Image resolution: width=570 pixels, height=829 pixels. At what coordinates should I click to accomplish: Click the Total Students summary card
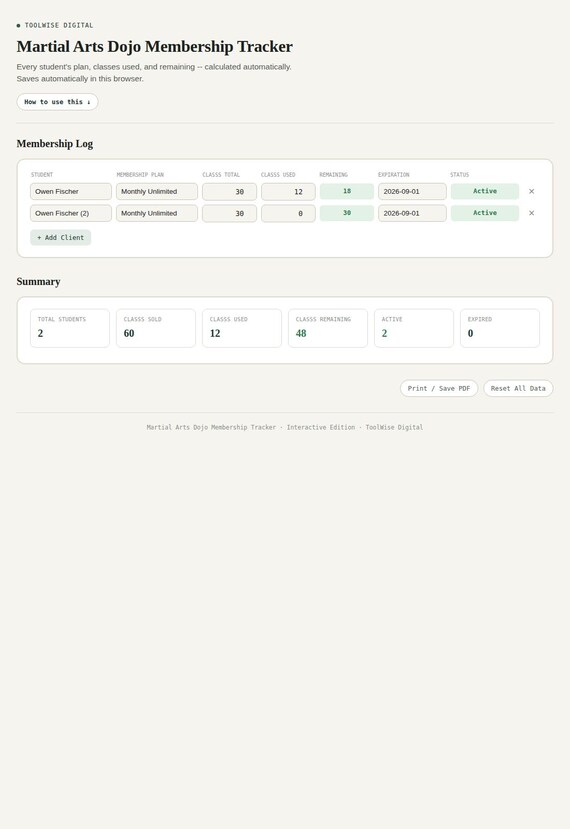click(70, 328)
